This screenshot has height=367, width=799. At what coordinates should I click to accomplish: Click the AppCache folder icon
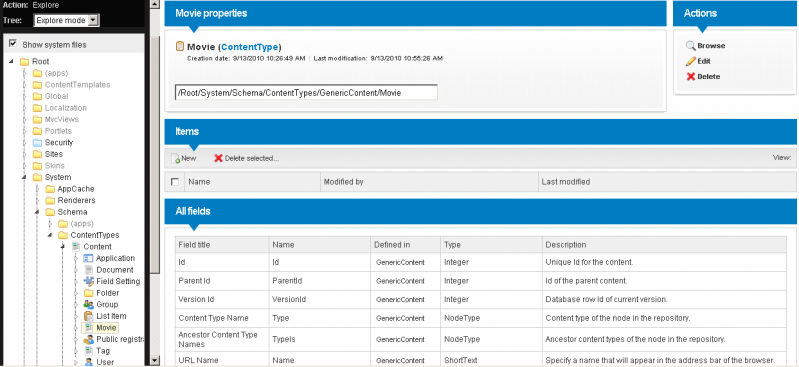50,189
